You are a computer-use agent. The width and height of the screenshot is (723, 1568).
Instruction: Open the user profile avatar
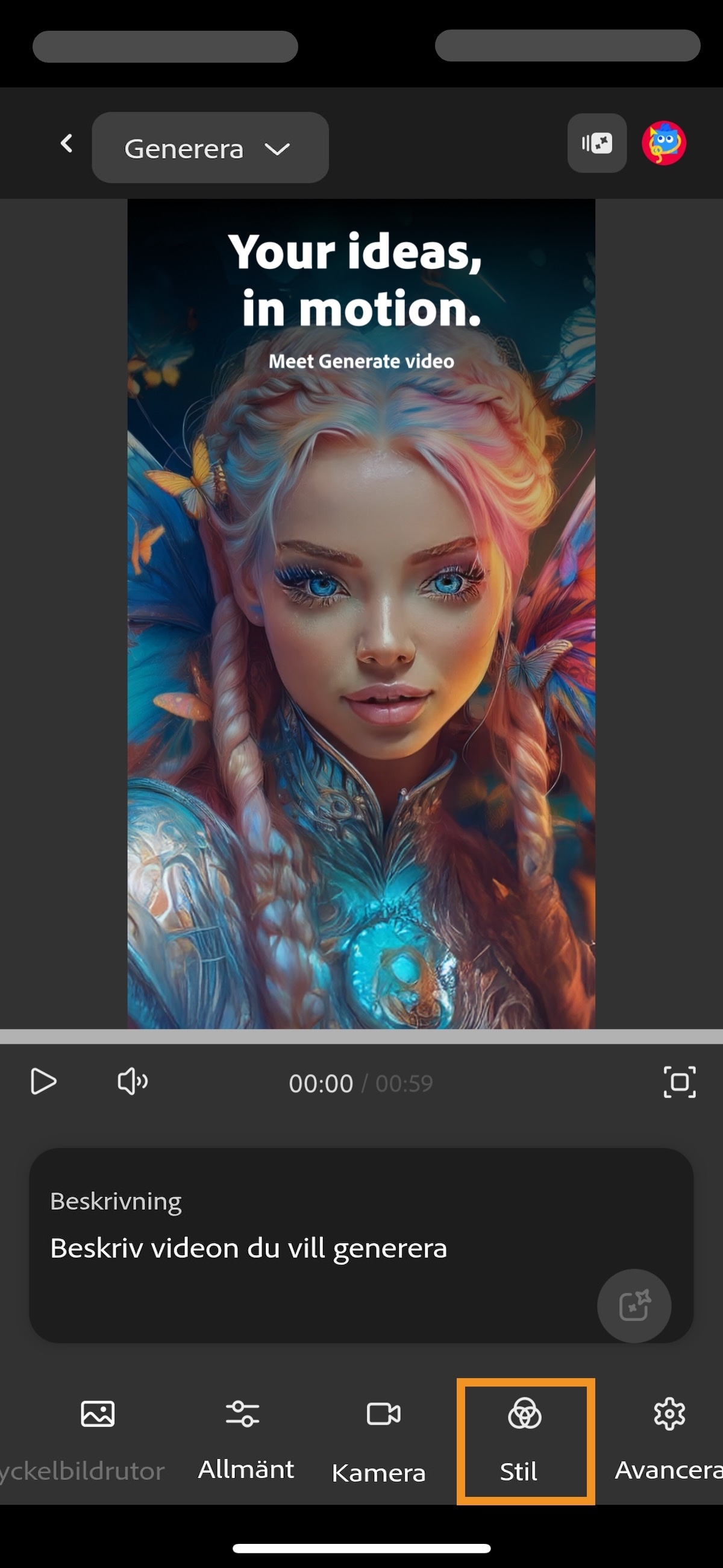(x=663, y=143)
